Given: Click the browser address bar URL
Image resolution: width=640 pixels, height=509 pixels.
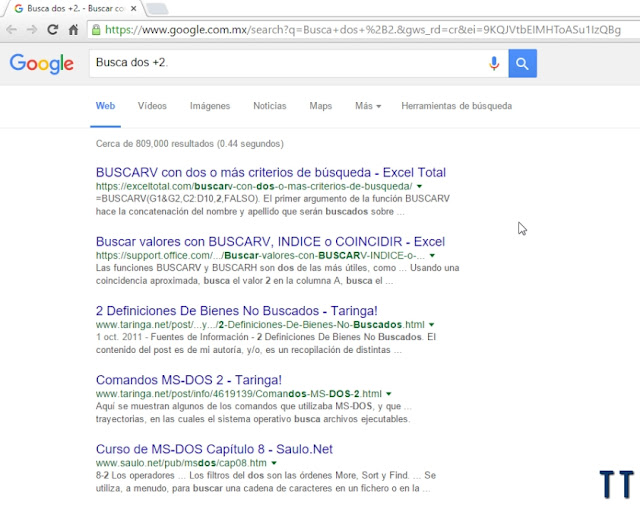Looking at the screenshot, I should click(x=363, y=30).
